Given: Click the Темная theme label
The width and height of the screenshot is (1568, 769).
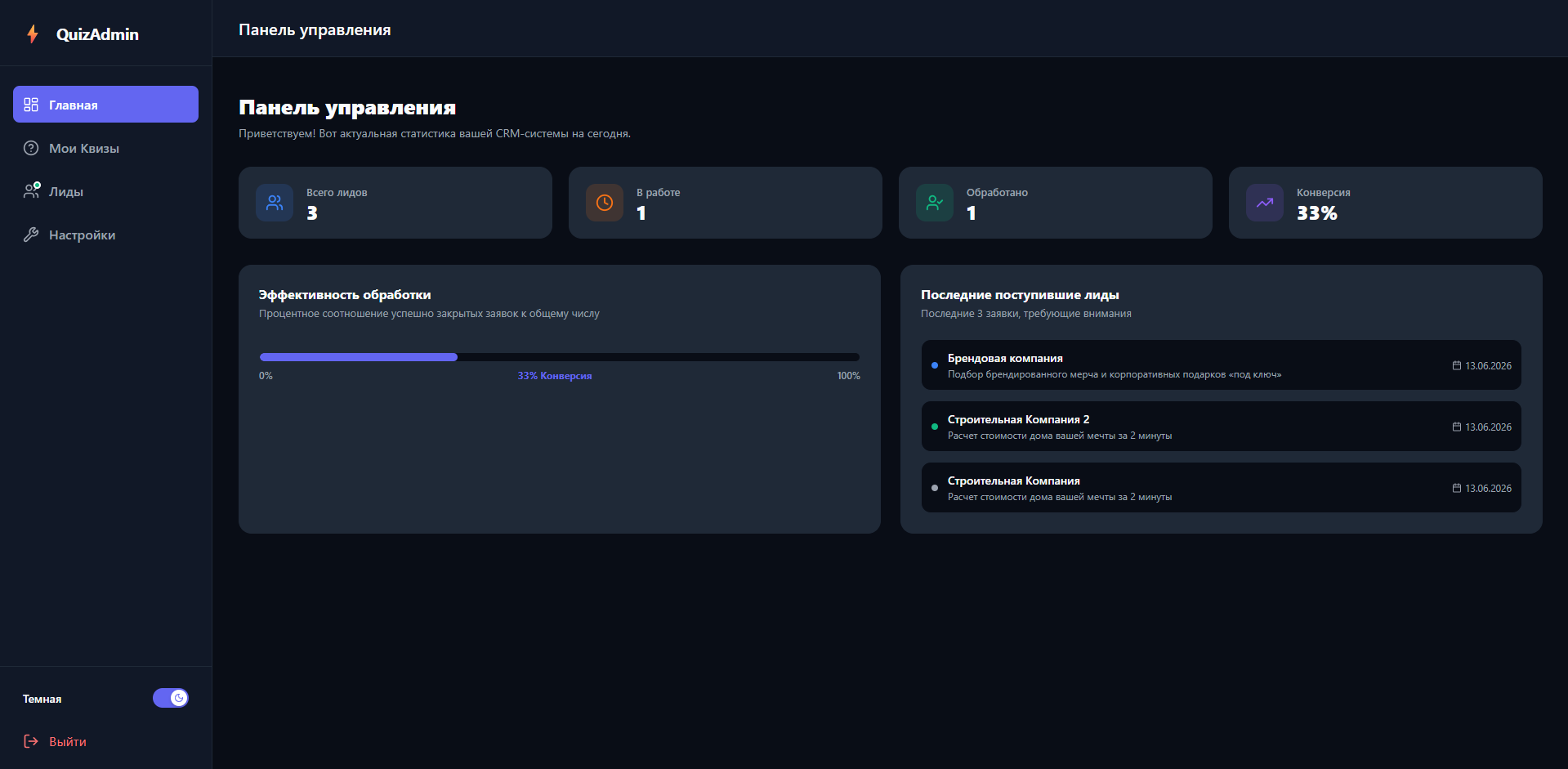Looking at the screenshot, I should [x=42, y=699].
